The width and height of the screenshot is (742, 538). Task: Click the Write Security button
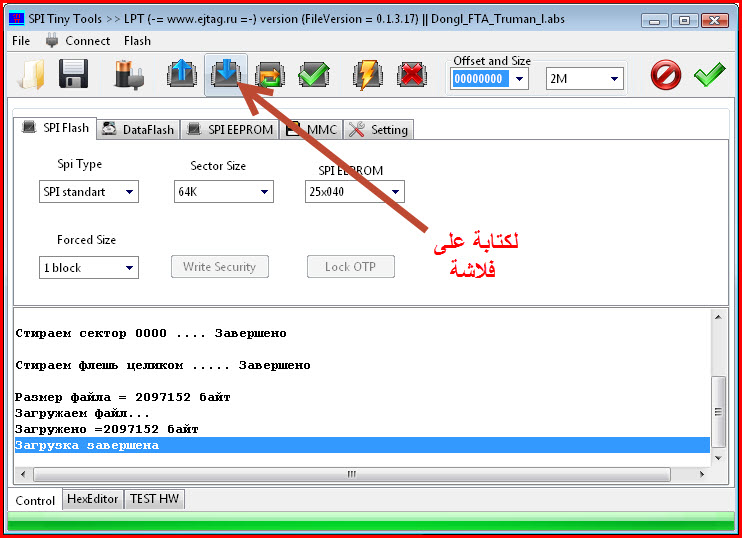[220, 267]
